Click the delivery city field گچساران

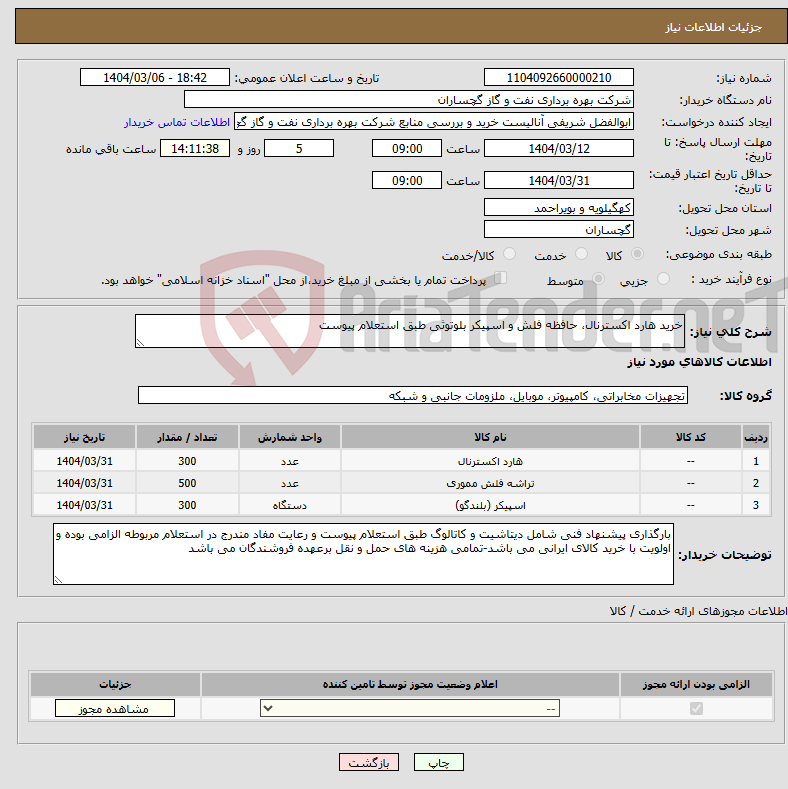[x=559, y=229]
